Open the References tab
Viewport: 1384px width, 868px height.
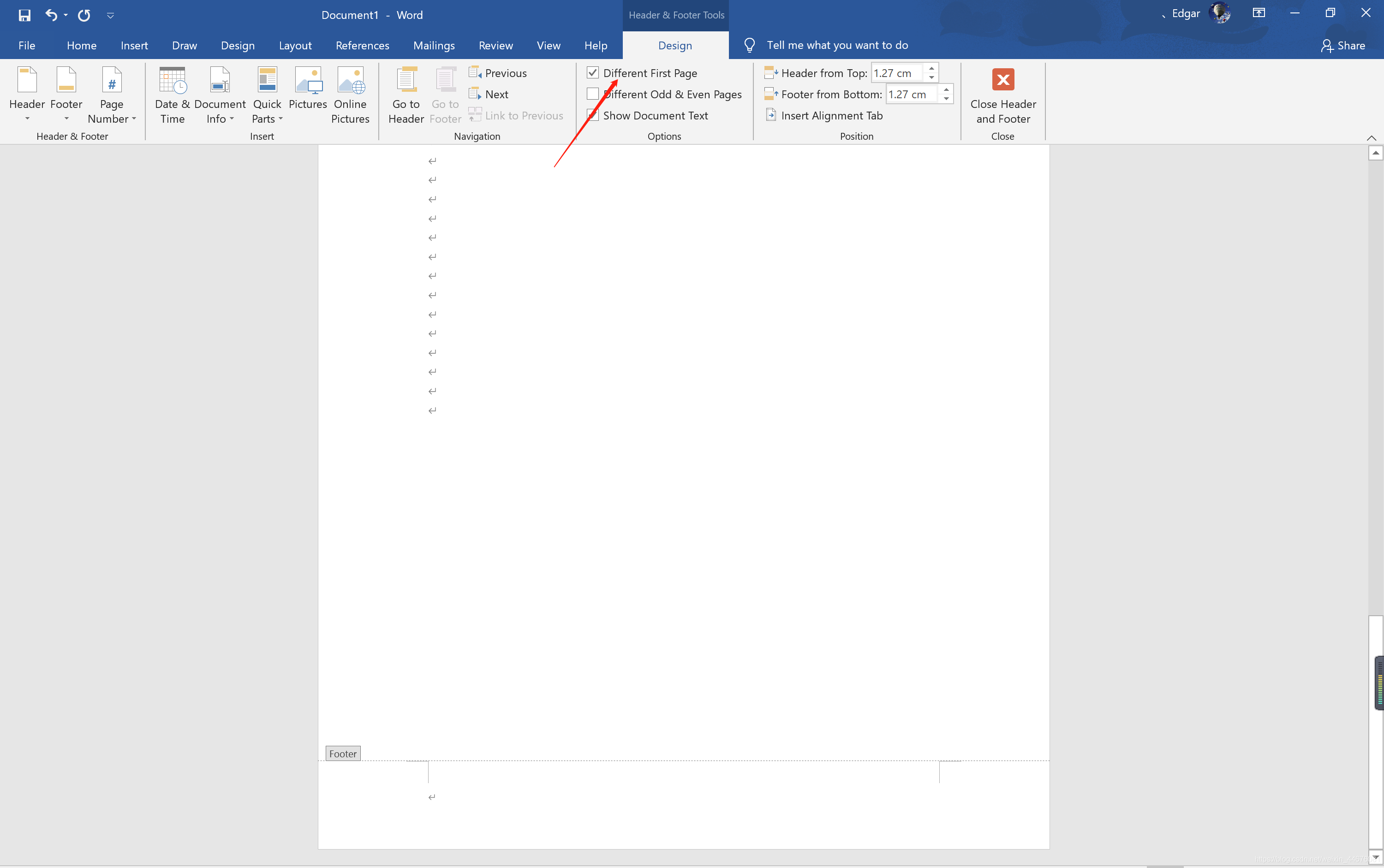362,45
